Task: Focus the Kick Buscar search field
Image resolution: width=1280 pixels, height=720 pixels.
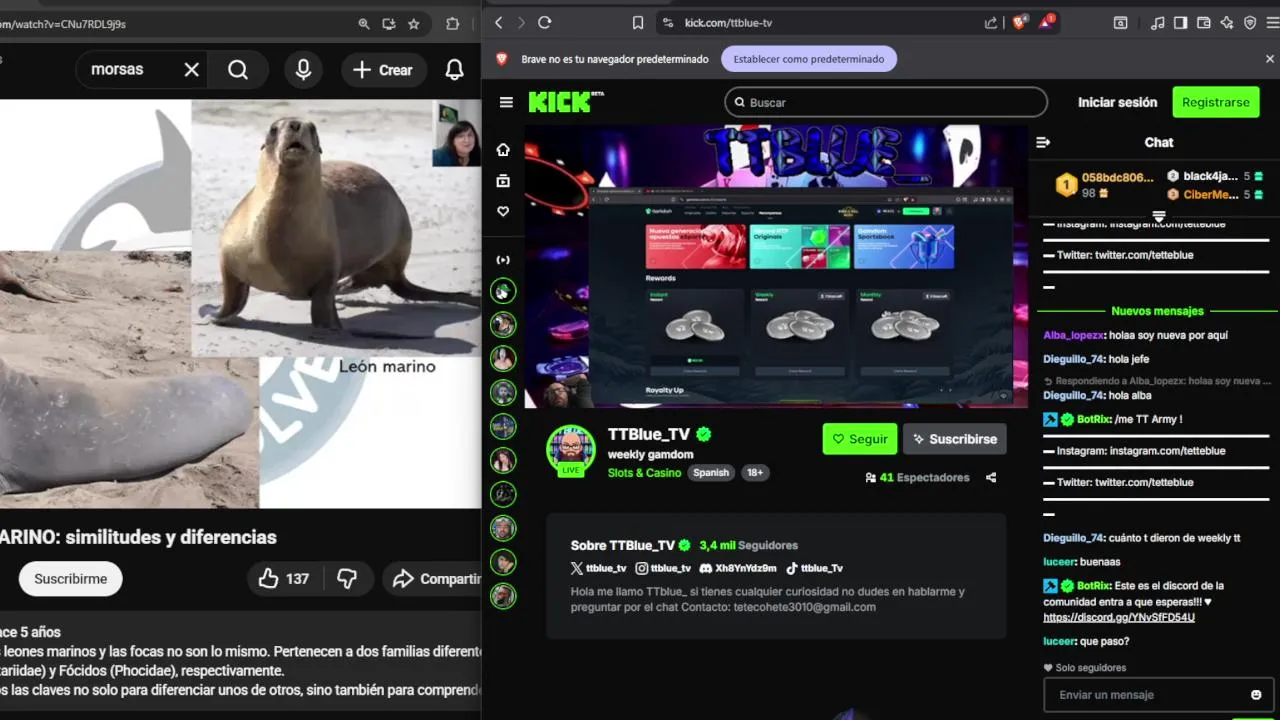Action: [x=886, y=102]
